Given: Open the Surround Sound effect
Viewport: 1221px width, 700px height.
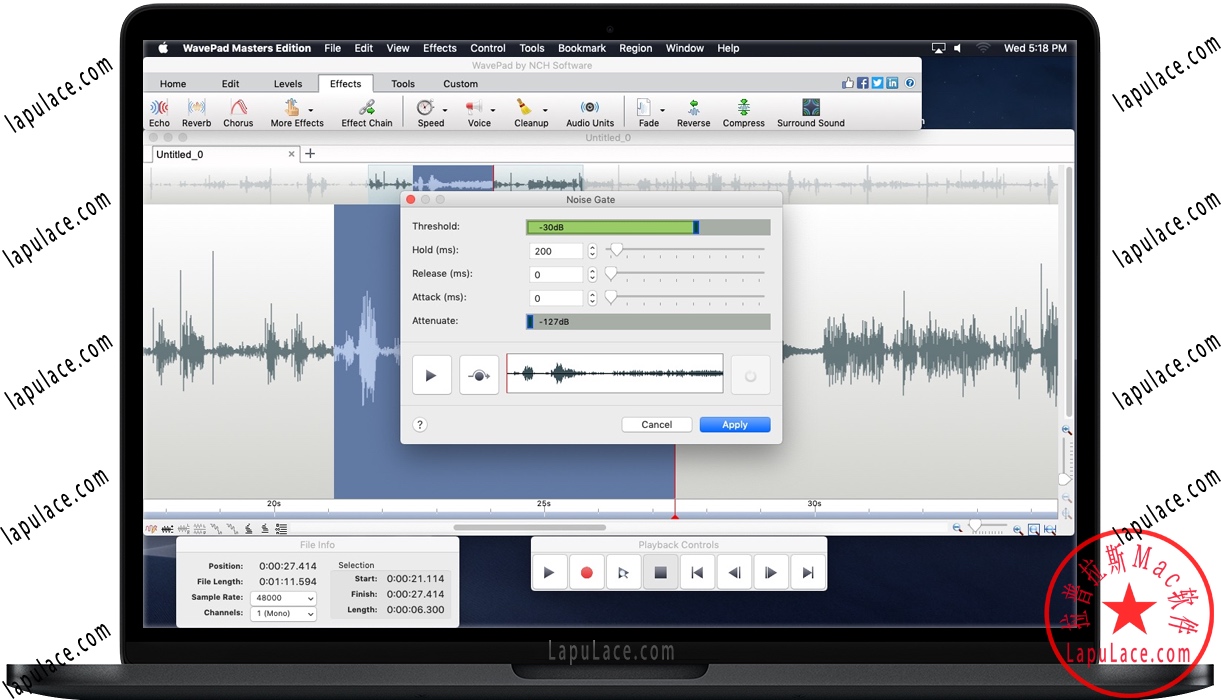Looking at the screenshot, I should pyautogui.click(x=810, y=112).
